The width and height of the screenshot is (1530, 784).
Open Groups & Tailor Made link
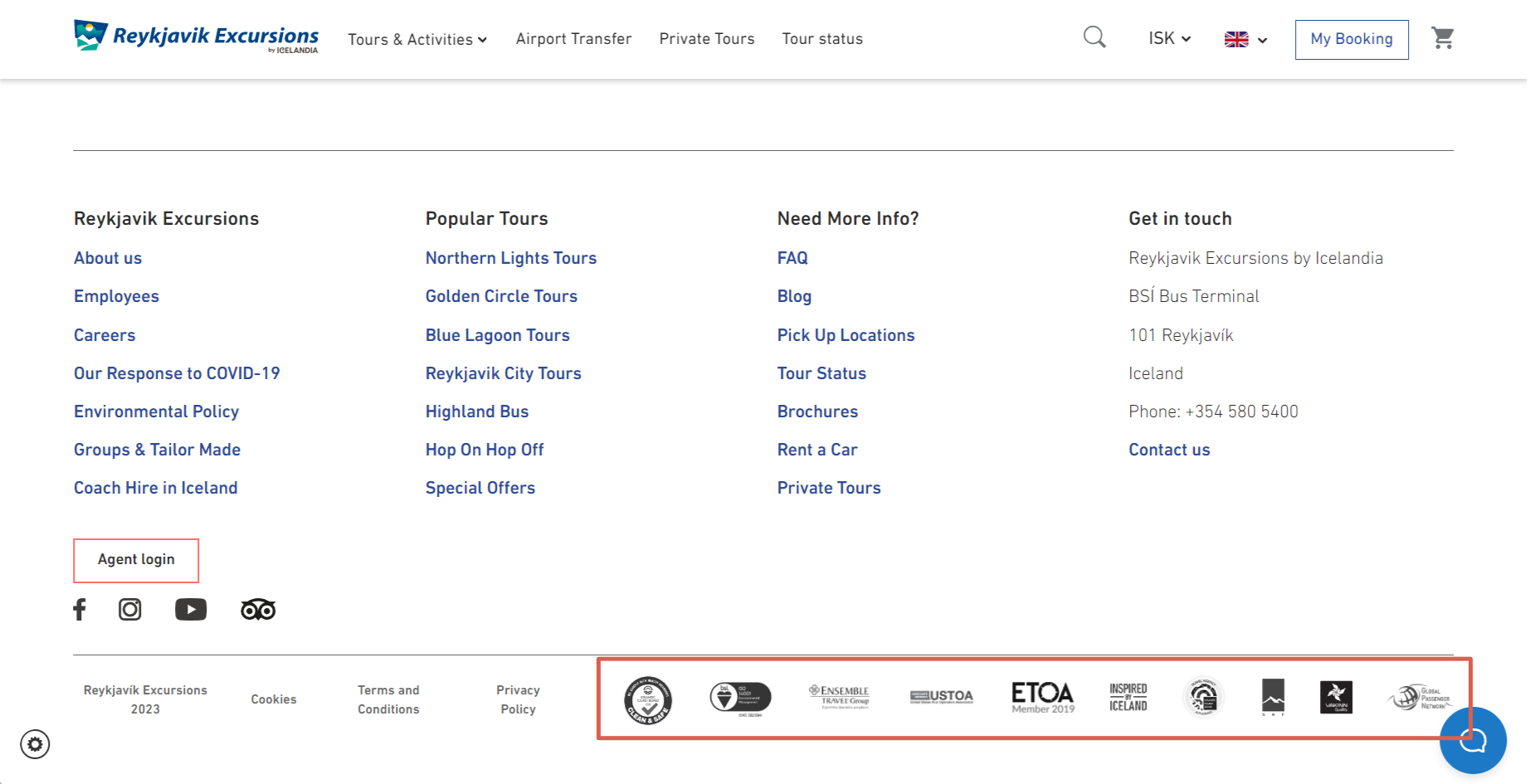pyautogui.click(x=157, y=450)
